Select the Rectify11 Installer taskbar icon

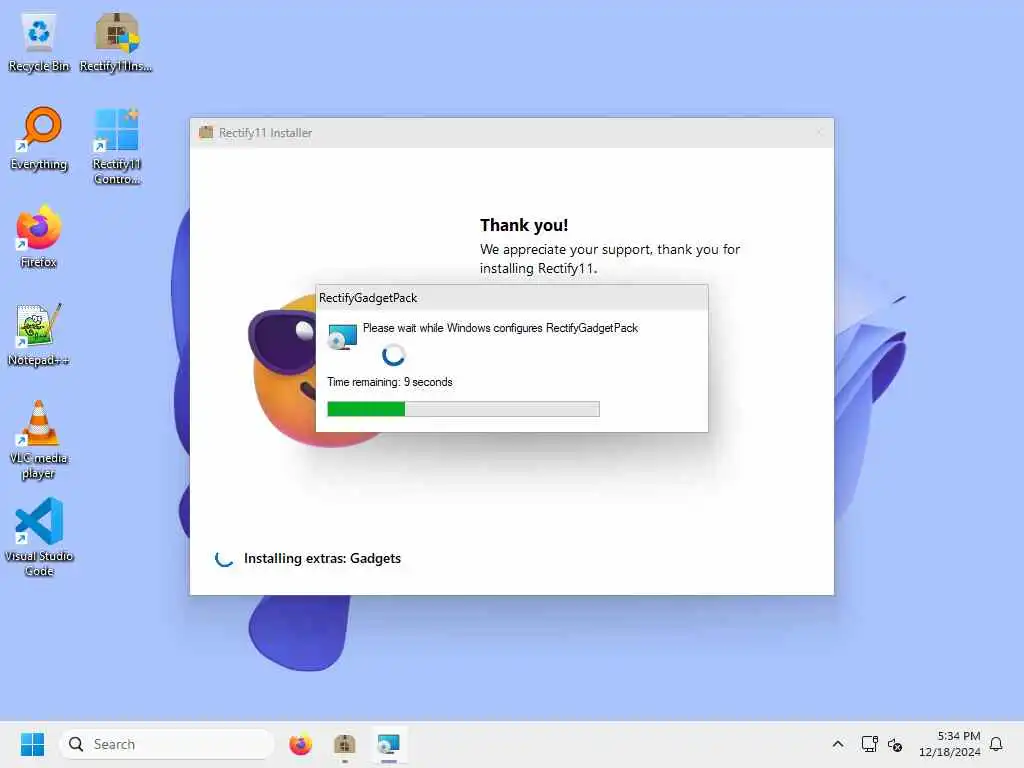tap(344, 744)
